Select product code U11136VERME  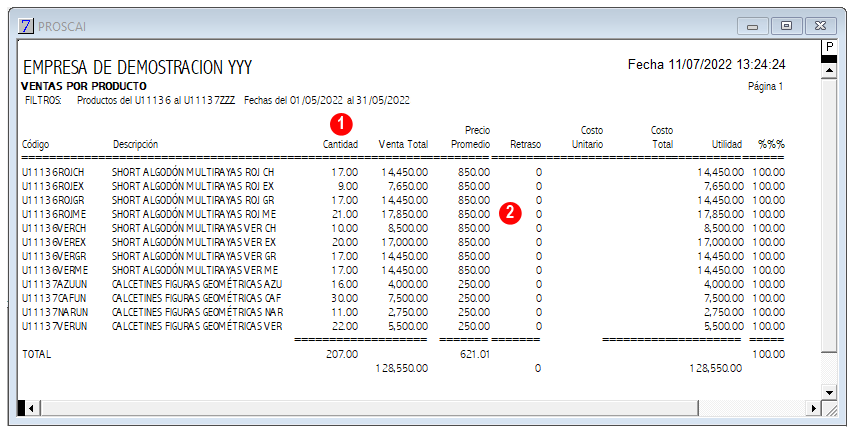54,270
